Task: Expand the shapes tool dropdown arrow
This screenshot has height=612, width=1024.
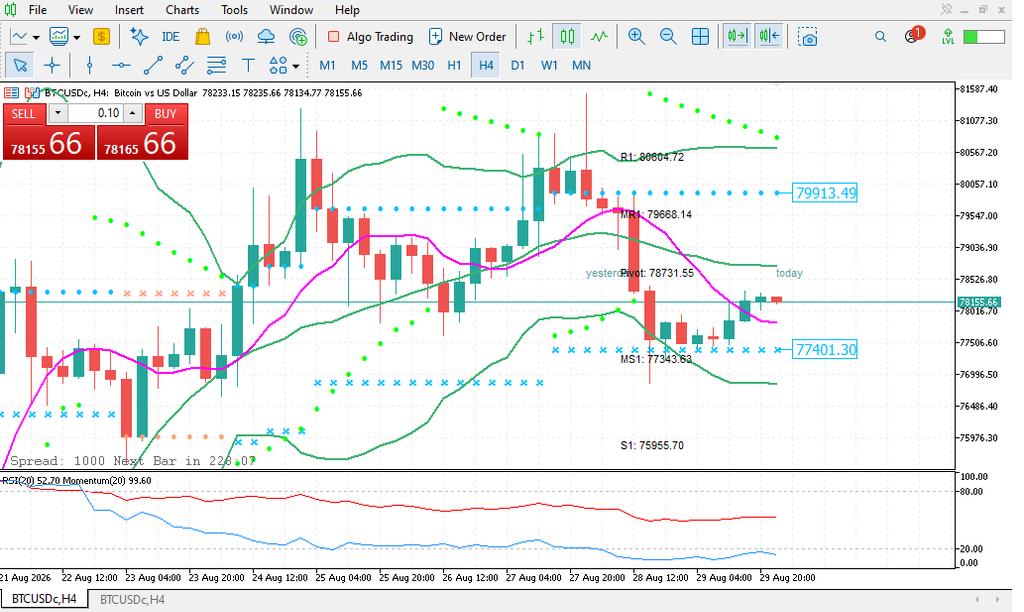Action: [296, 66]
